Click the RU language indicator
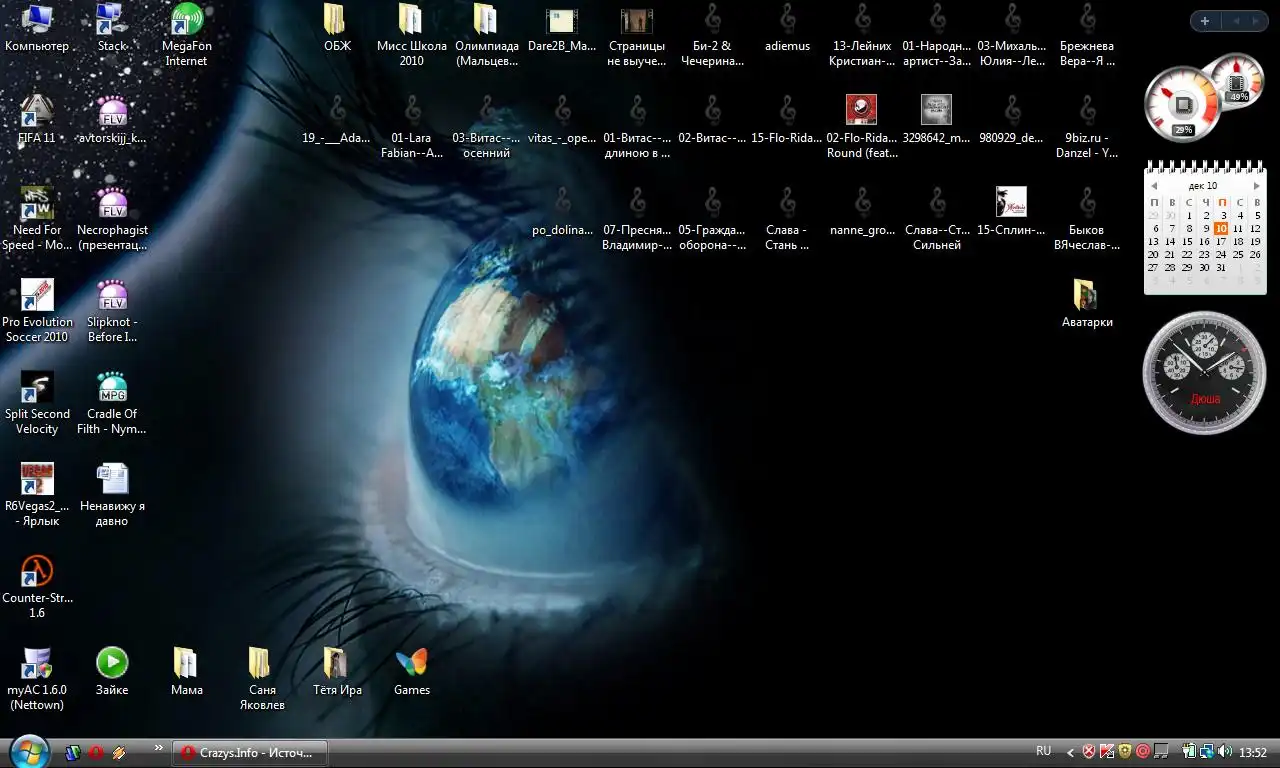This screenshot has width=1280, height=768. [1043, 751]
